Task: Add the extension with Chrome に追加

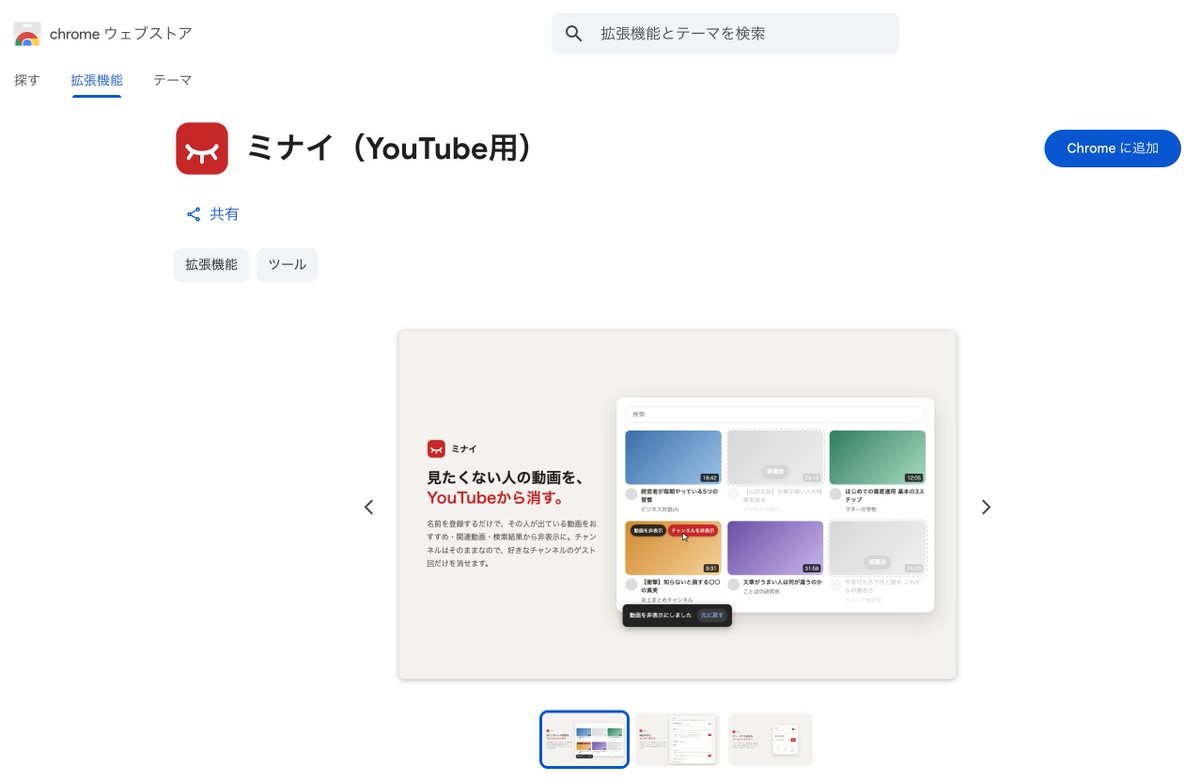Action: point(1112,148)
